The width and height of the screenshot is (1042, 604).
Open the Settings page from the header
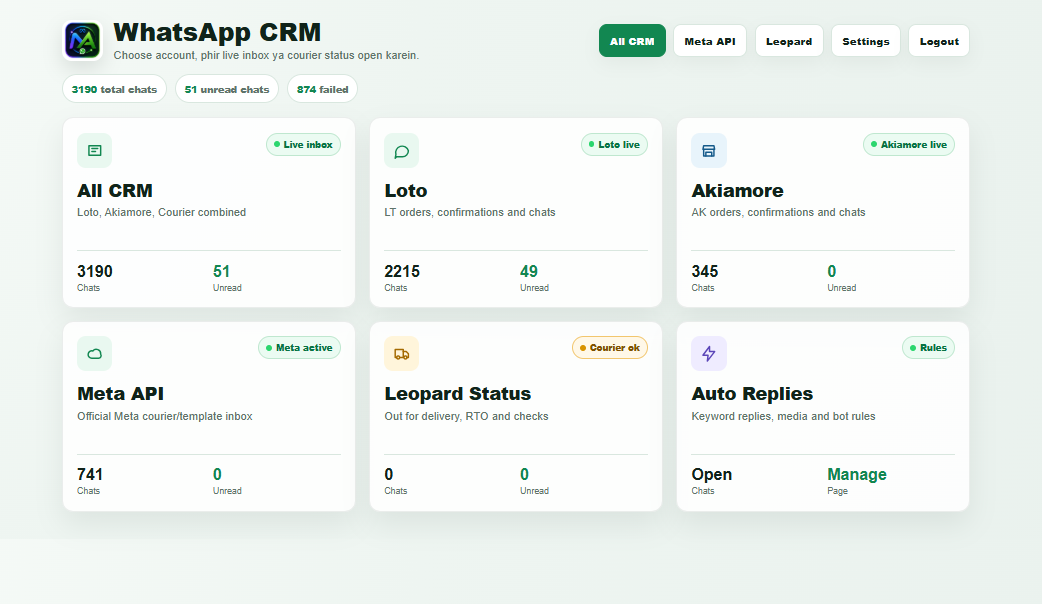pos(865,41)
